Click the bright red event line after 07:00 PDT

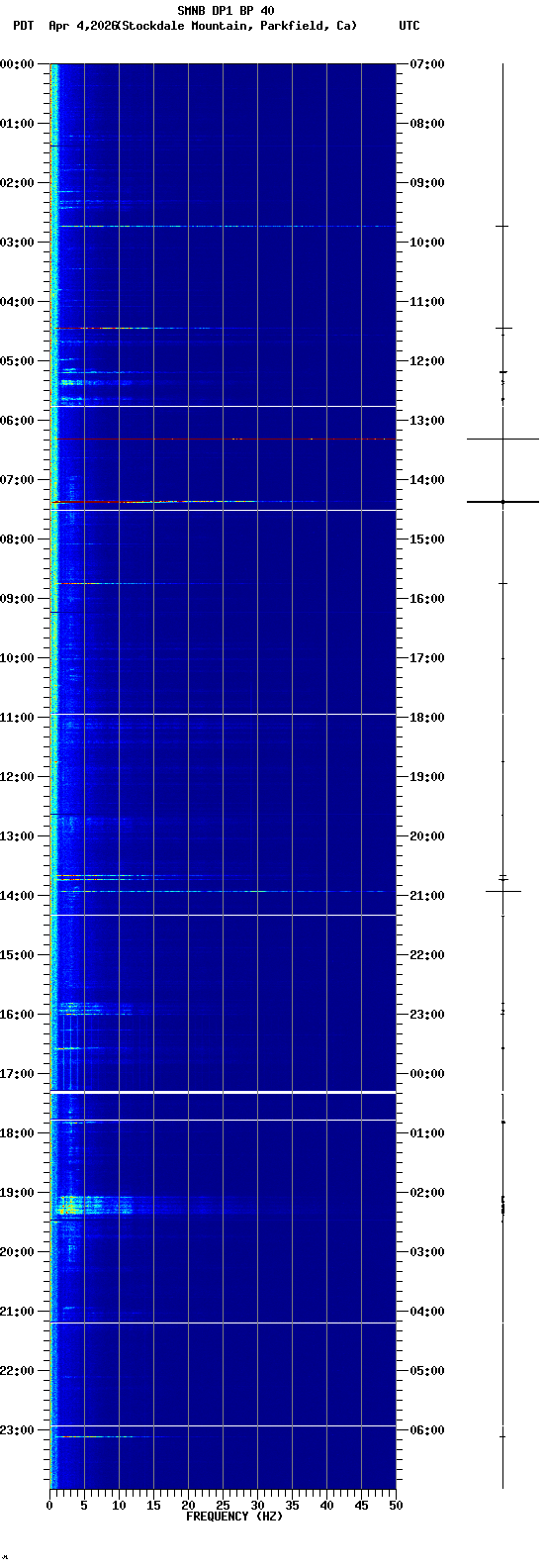pyautogui.click(x=153, y=502)
